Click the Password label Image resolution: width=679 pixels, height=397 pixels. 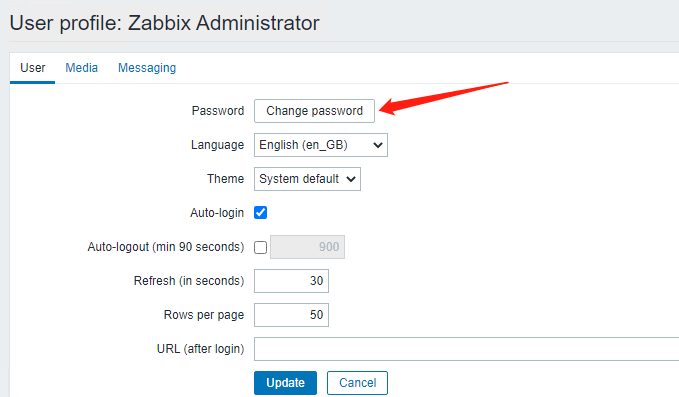218,111
